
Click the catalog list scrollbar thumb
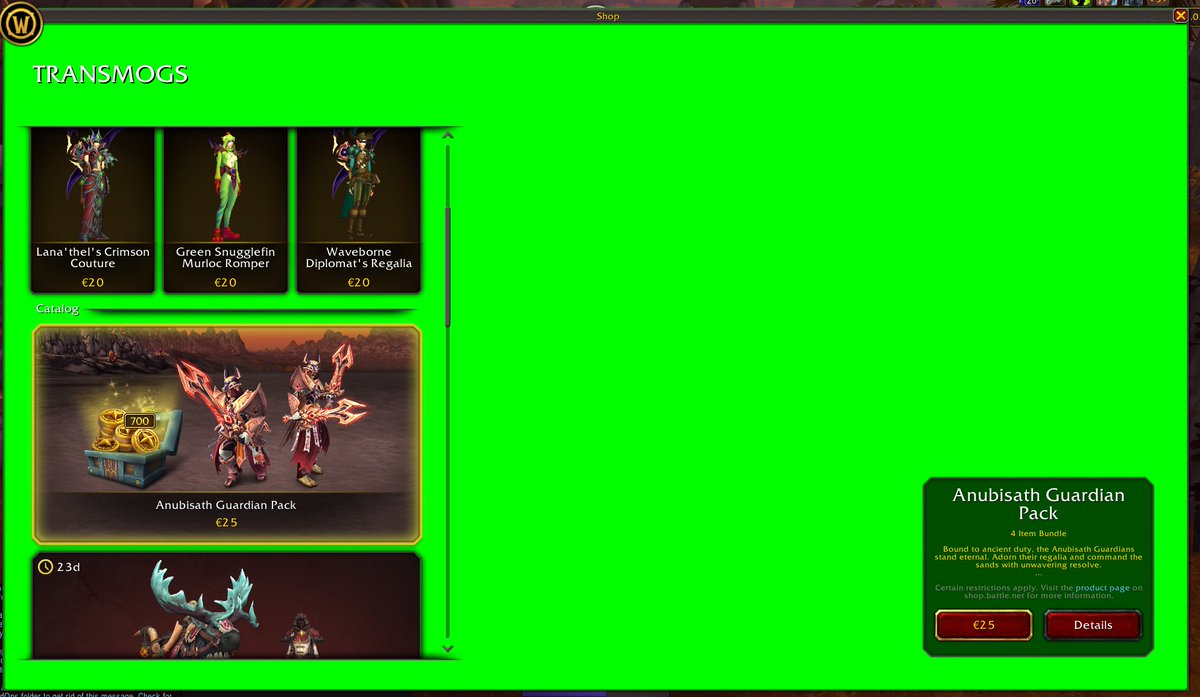coord(448,266)
